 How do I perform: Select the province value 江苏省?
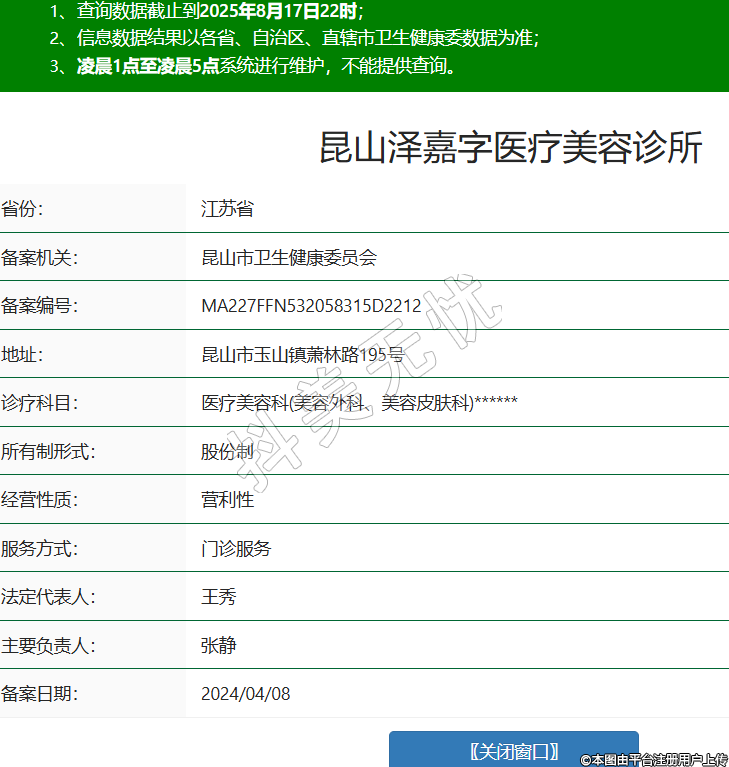(x=227, y=209)
